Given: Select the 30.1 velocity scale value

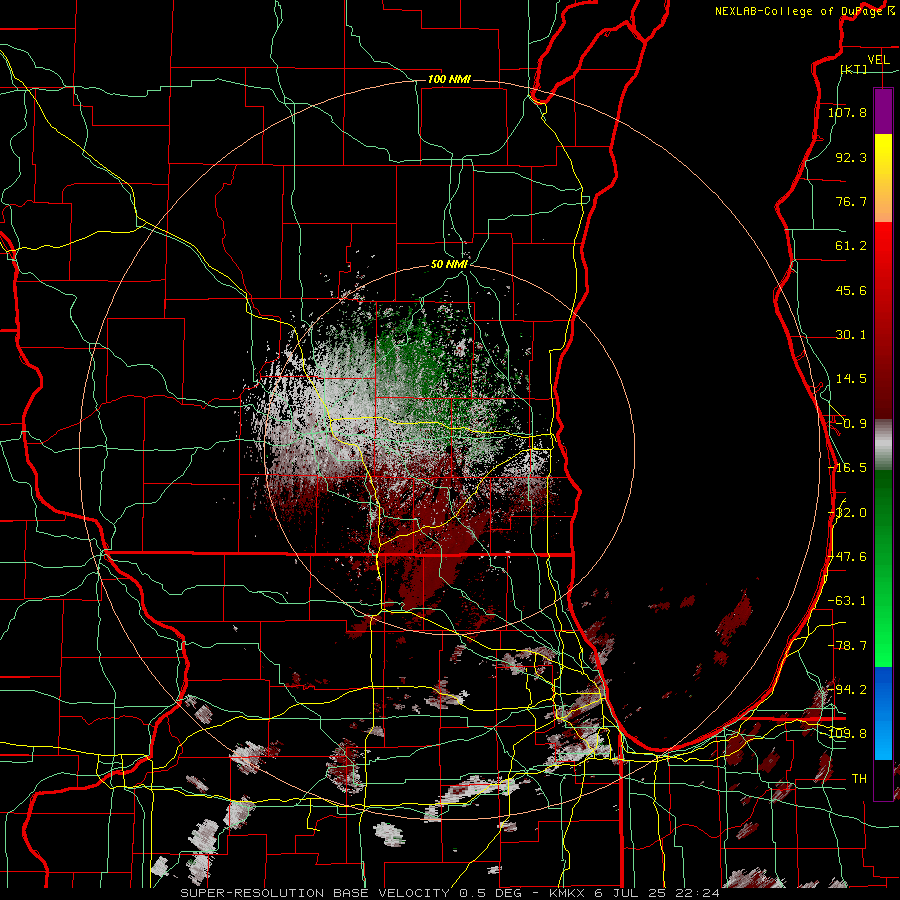Looking at the screenshot, I should [851, 335].
